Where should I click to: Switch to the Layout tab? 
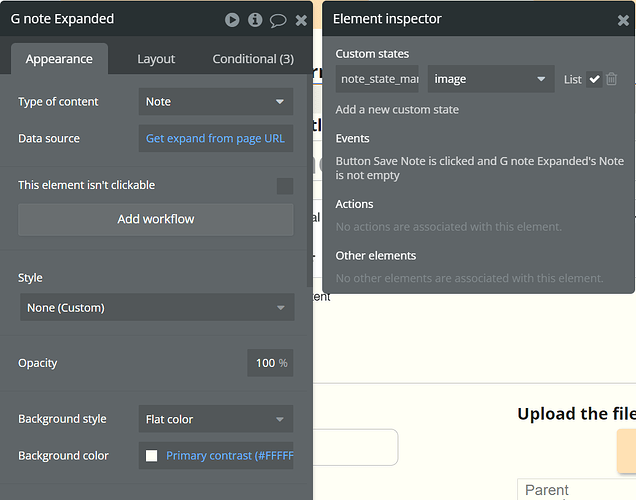point(156,59)
